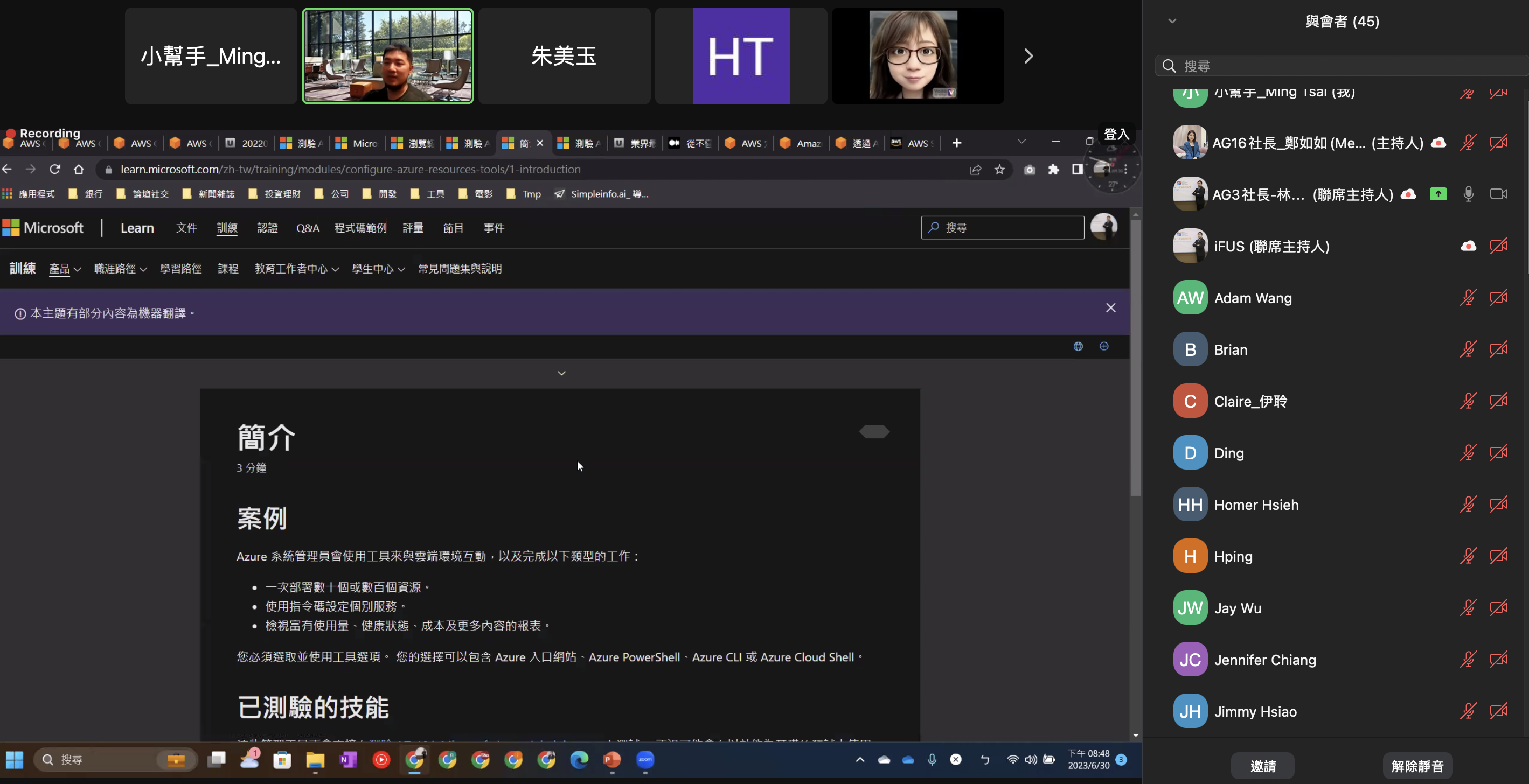The height and width of the screenshot is (784, 1529).
Task: Click the browser reload page icon
Action: pos(54,170)
